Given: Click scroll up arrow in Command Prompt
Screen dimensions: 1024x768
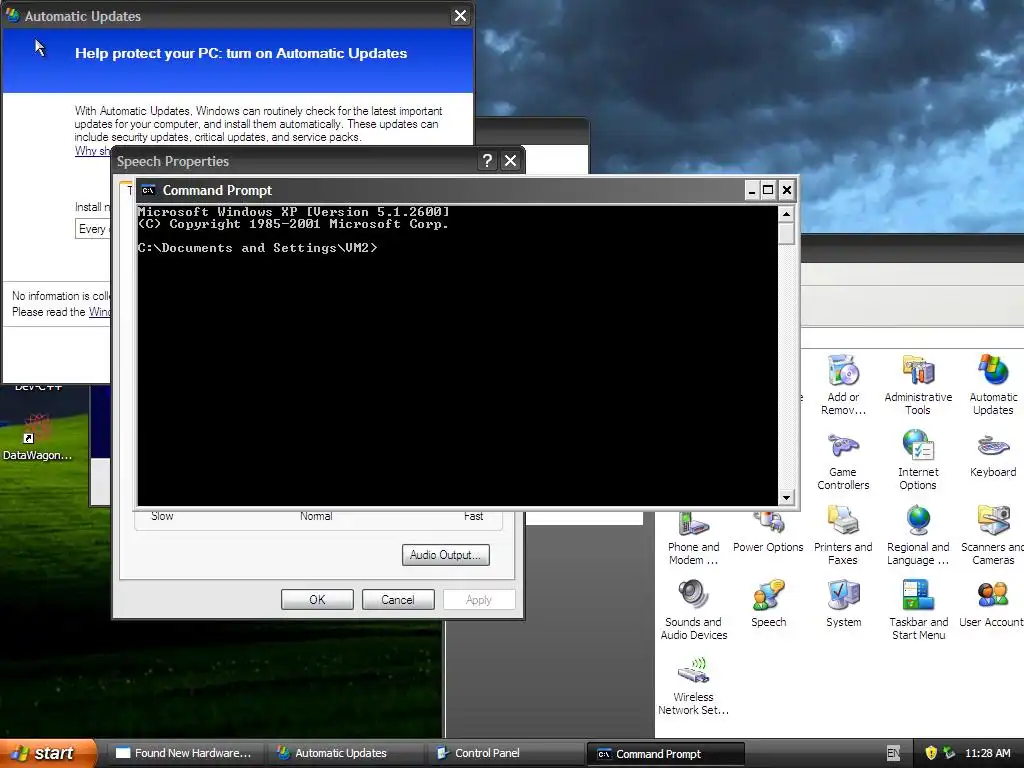Looking at the screenshot, I should (786, 214).
